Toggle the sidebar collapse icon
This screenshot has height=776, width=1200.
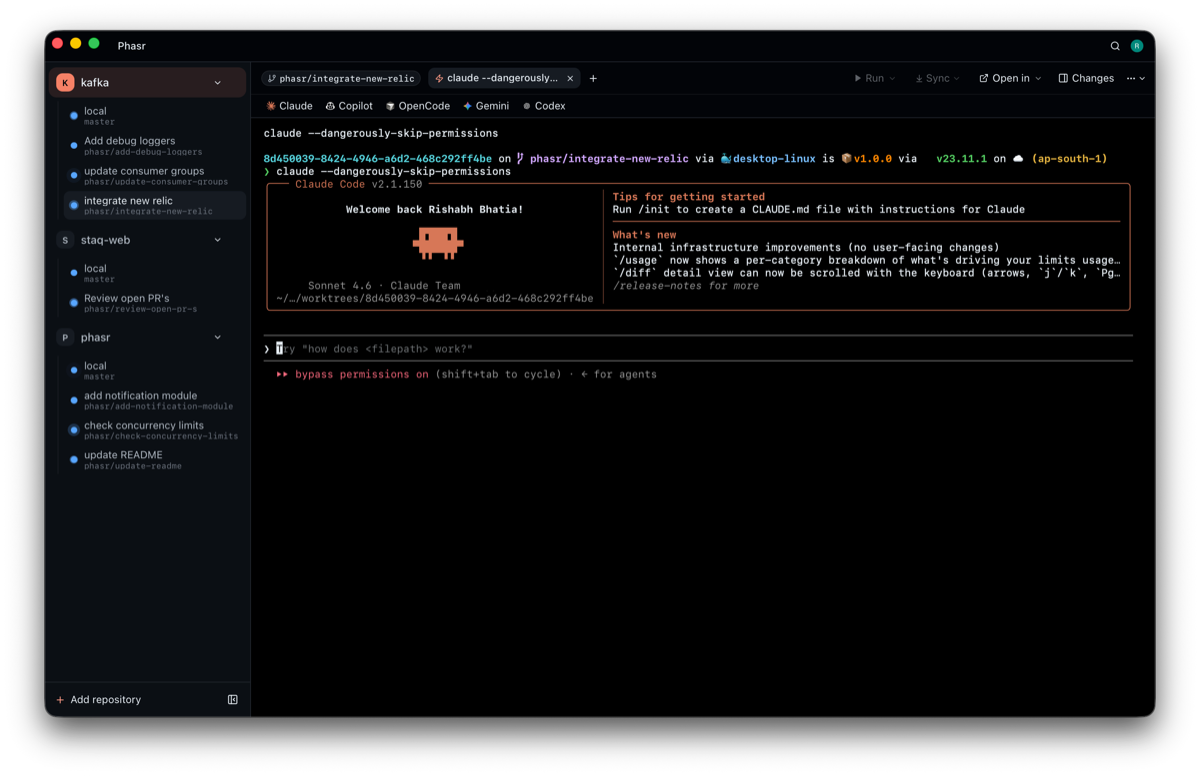233,700
